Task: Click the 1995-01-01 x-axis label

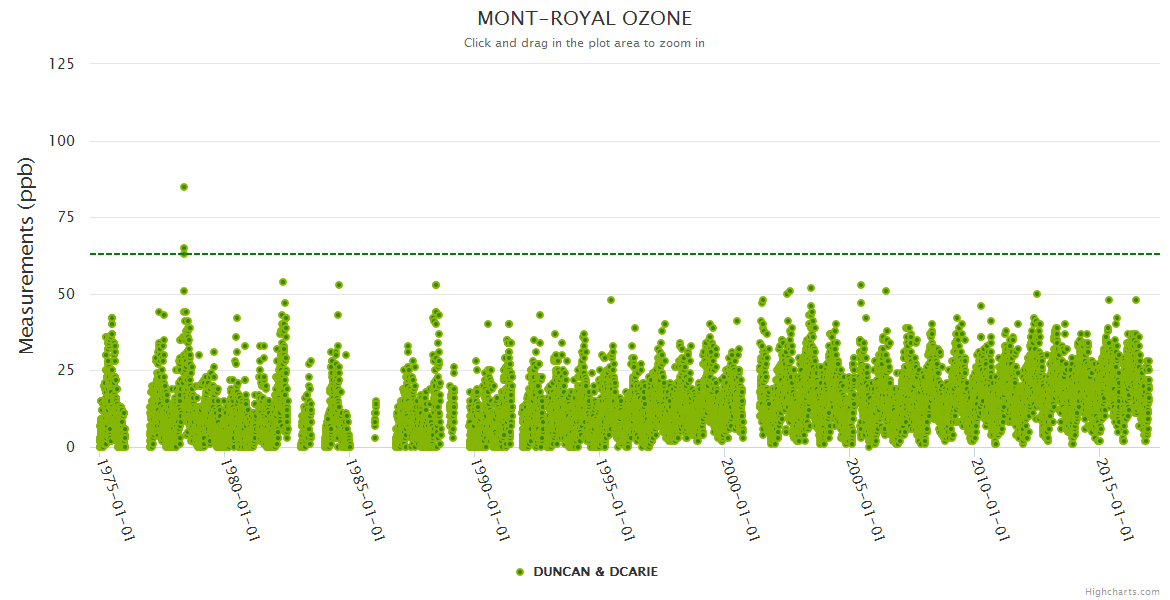Action: (615, 498)
